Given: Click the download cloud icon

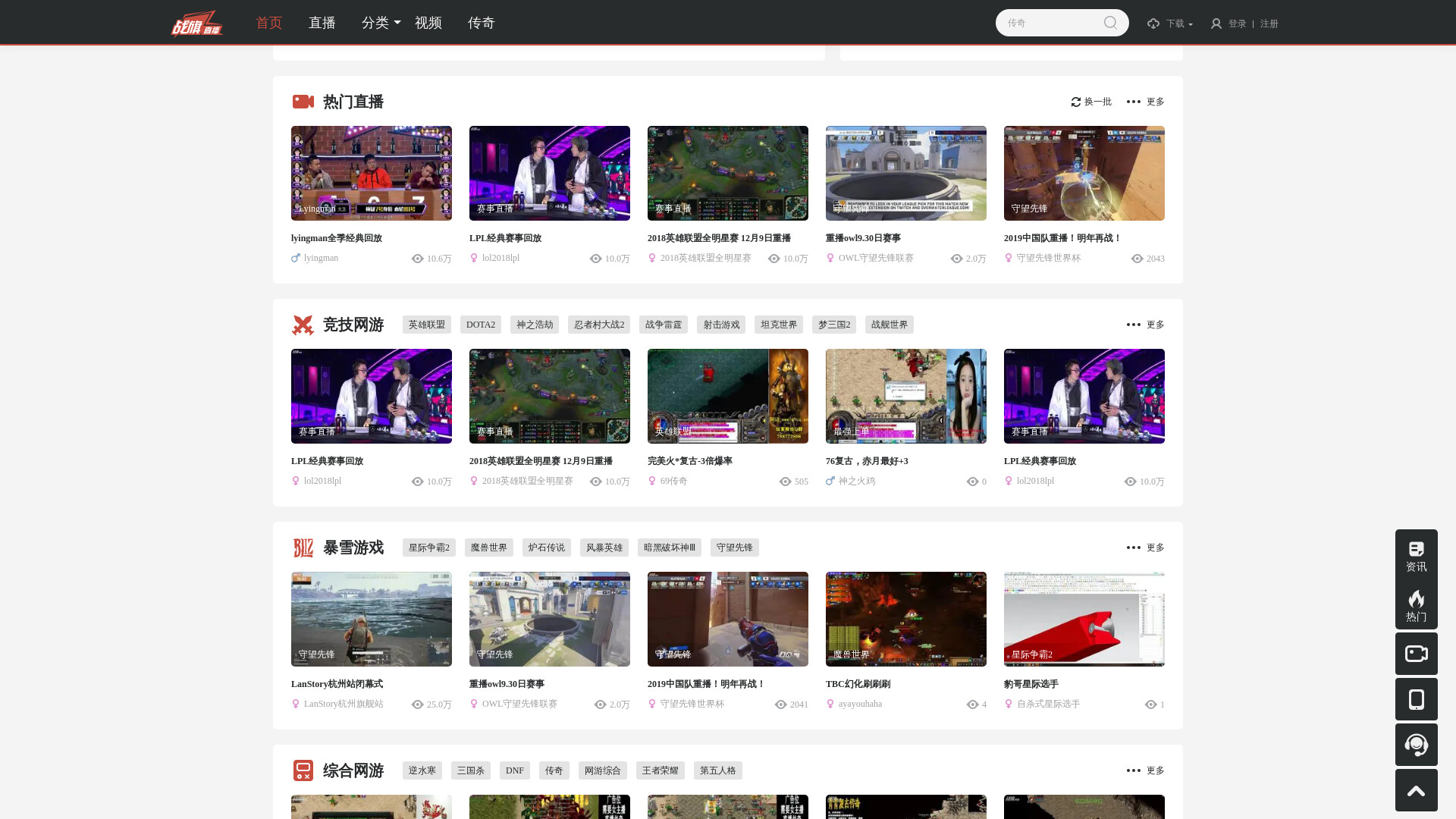Looking at the screenshot, I should pos(1153,24).
